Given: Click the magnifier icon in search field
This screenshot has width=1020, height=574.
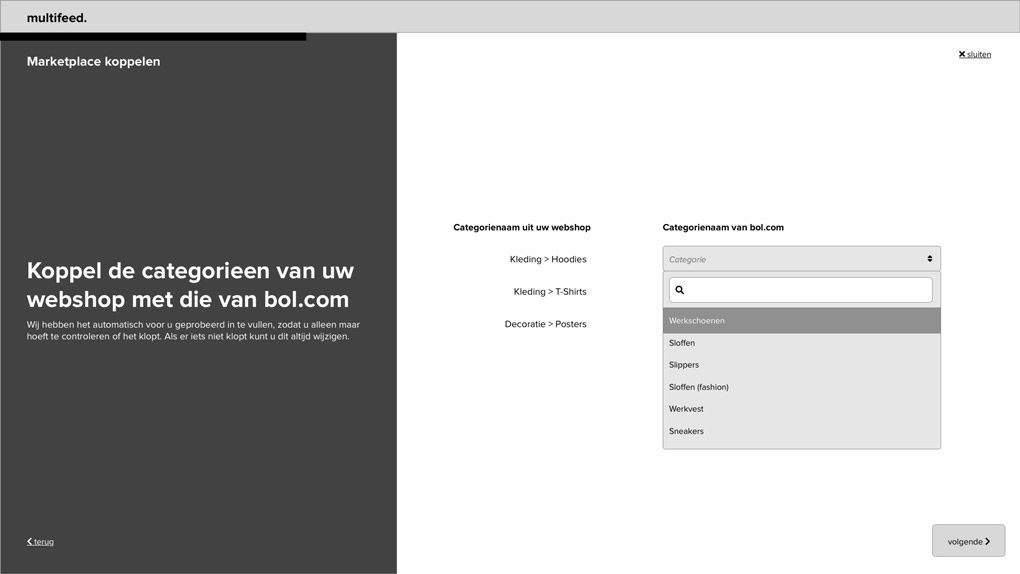Looking at the screenshot, I should pos(680,290).
